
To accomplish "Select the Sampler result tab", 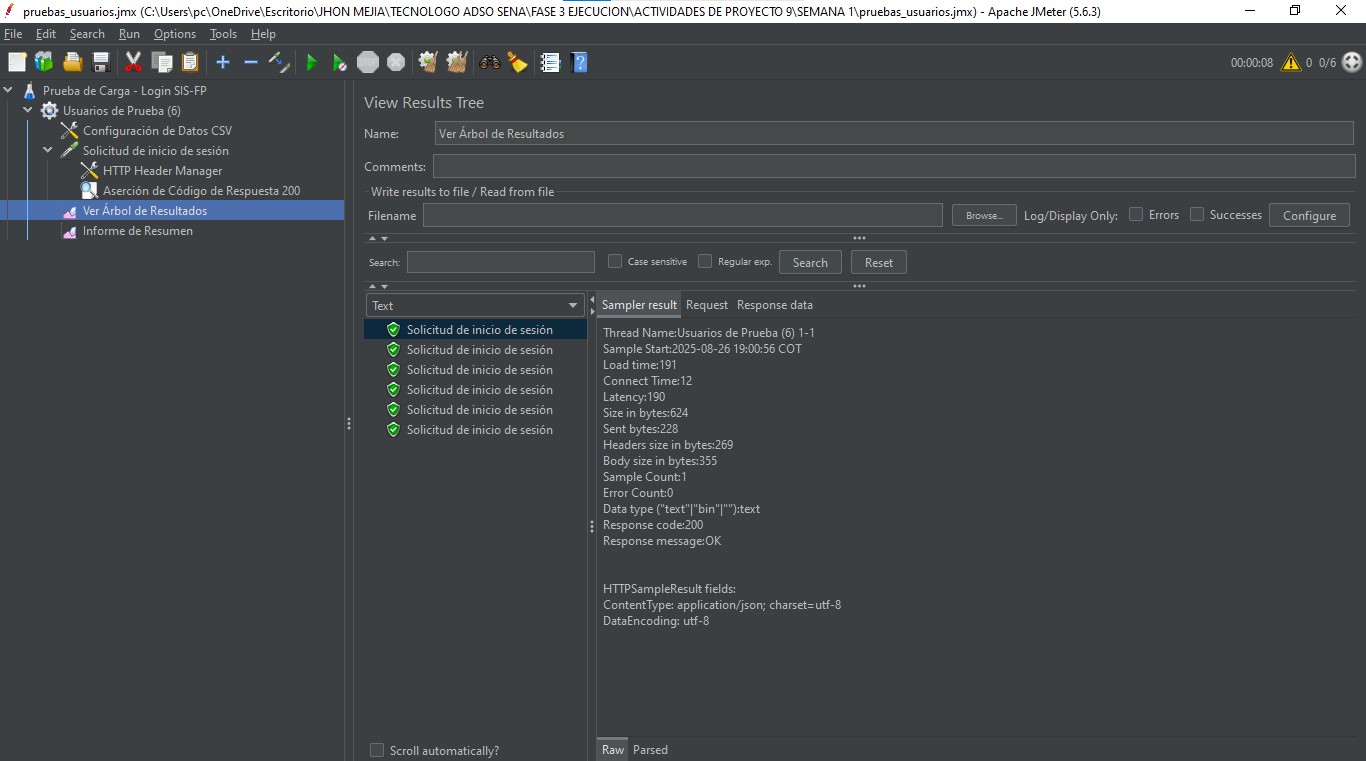I will pos(640,305).
